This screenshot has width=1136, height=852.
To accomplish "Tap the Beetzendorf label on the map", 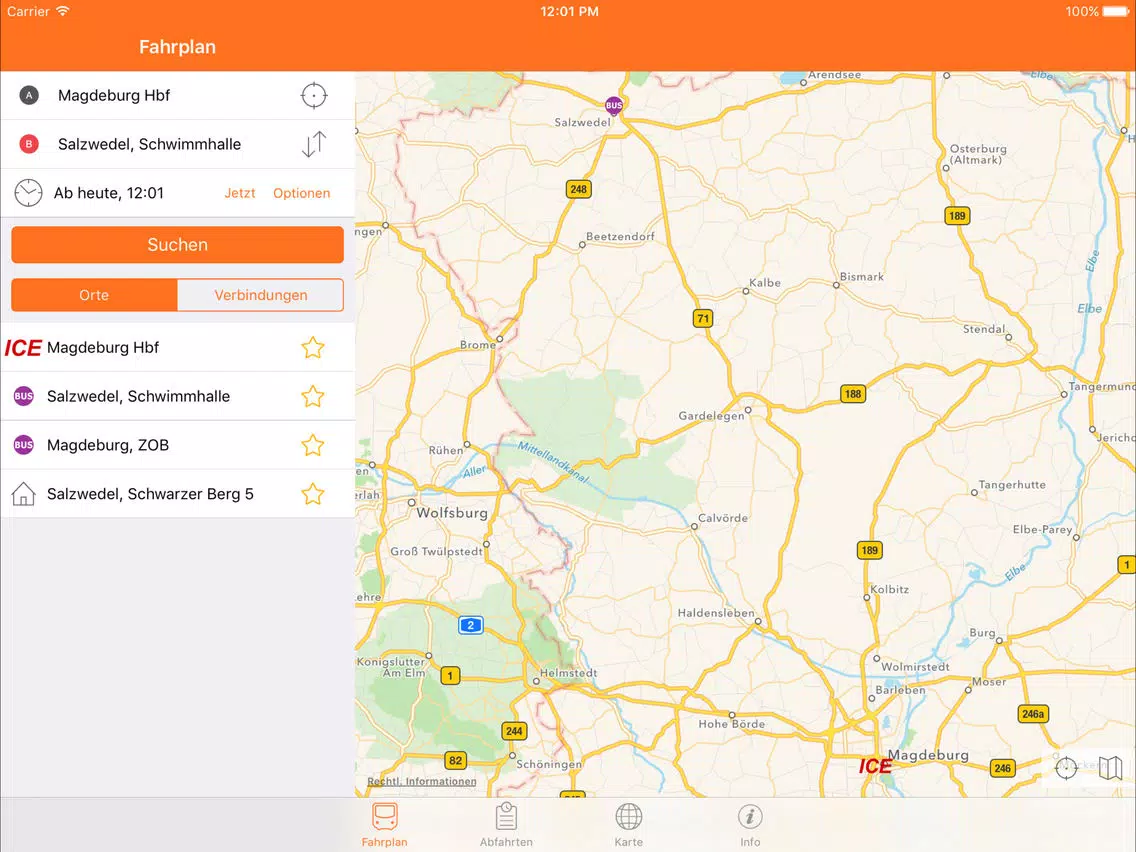I will pos(620,237).
